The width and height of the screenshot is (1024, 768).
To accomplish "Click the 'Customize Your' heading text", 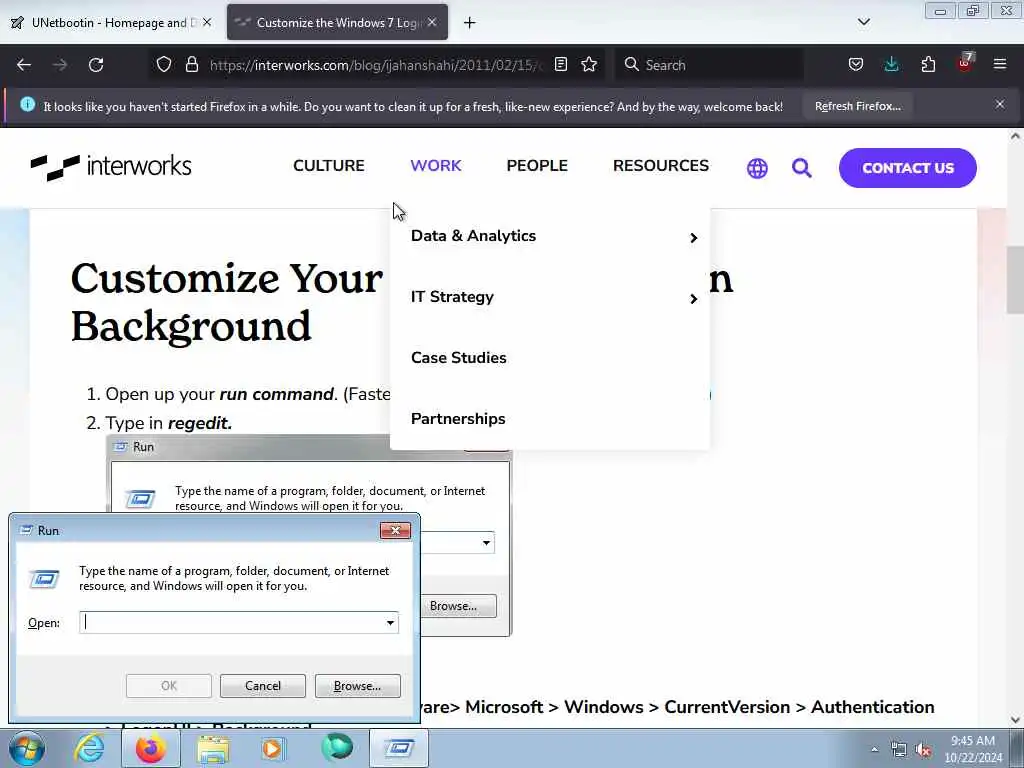I will tap(226, 279).
